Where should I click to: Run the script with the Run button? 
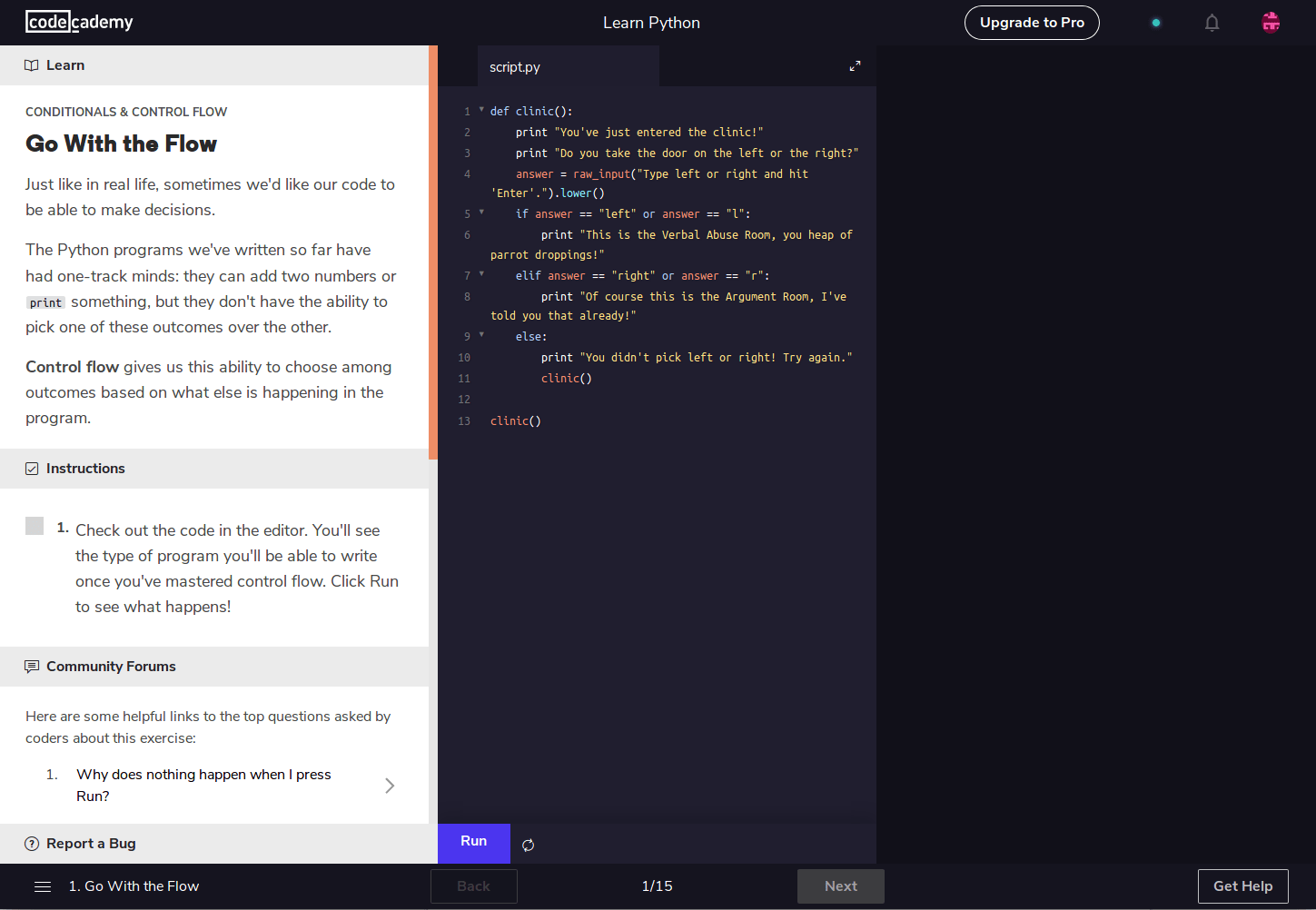pyautogui.click(x=474, y=843)
